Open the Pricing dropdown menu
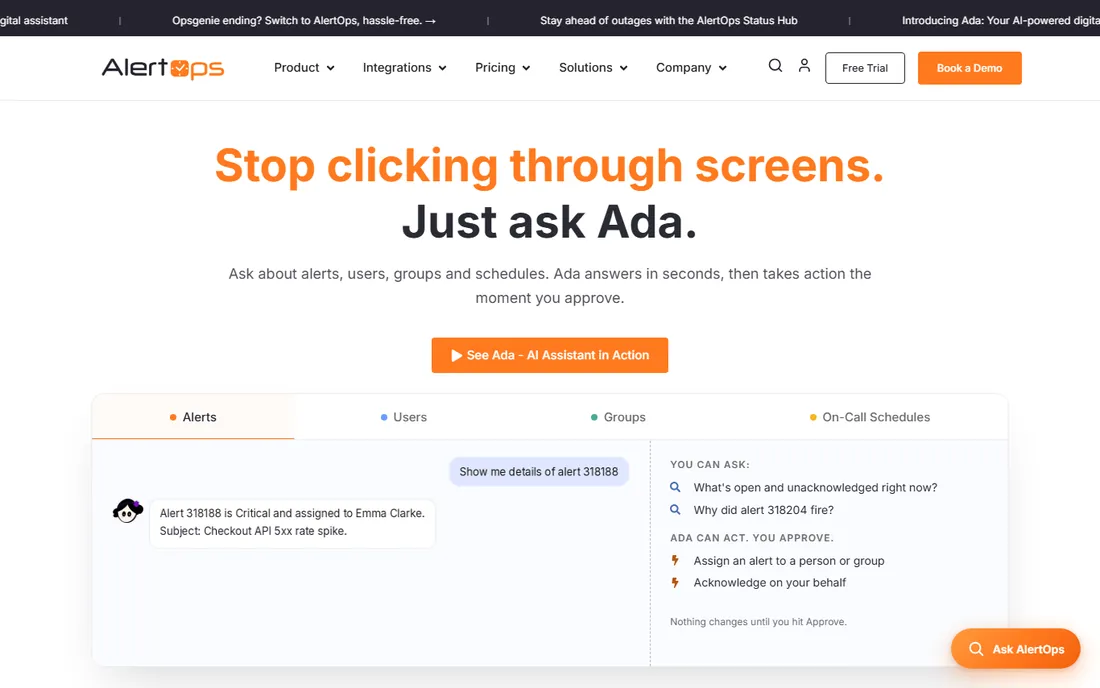 502,68
